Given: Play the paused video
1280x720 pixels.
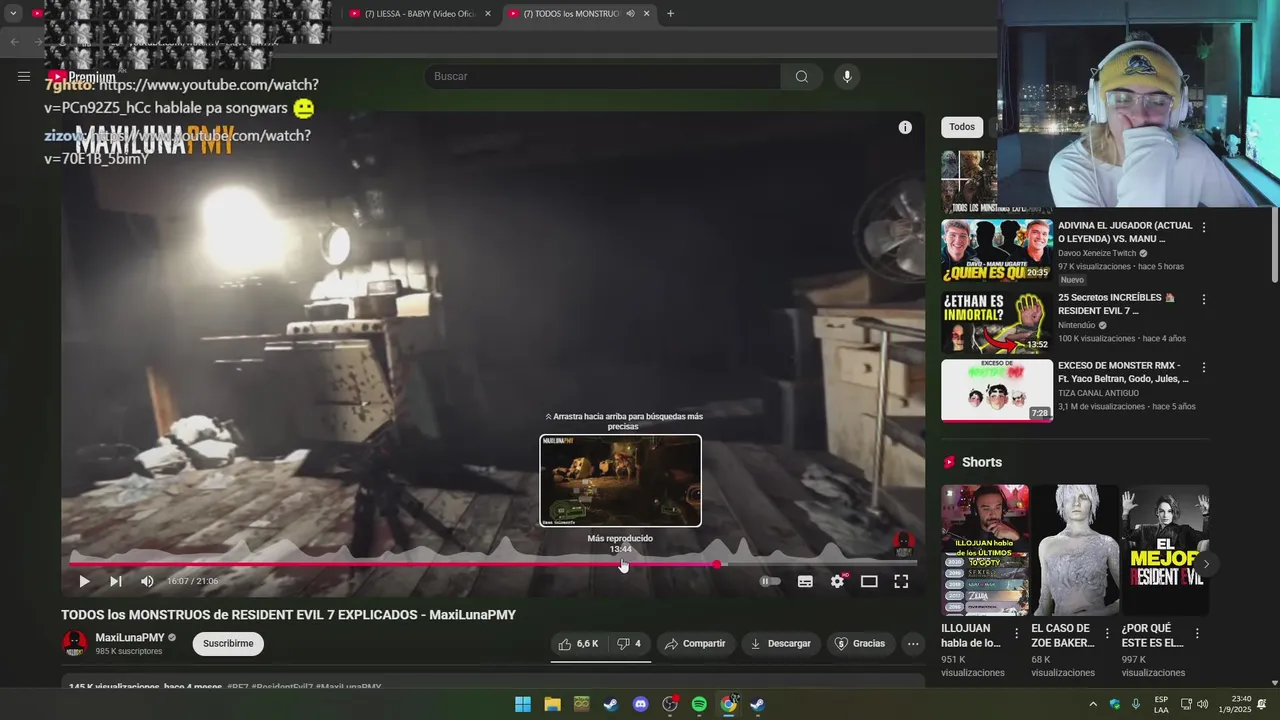Looking at the screenshot, I should pyautogui.click(x=84, y=581).
